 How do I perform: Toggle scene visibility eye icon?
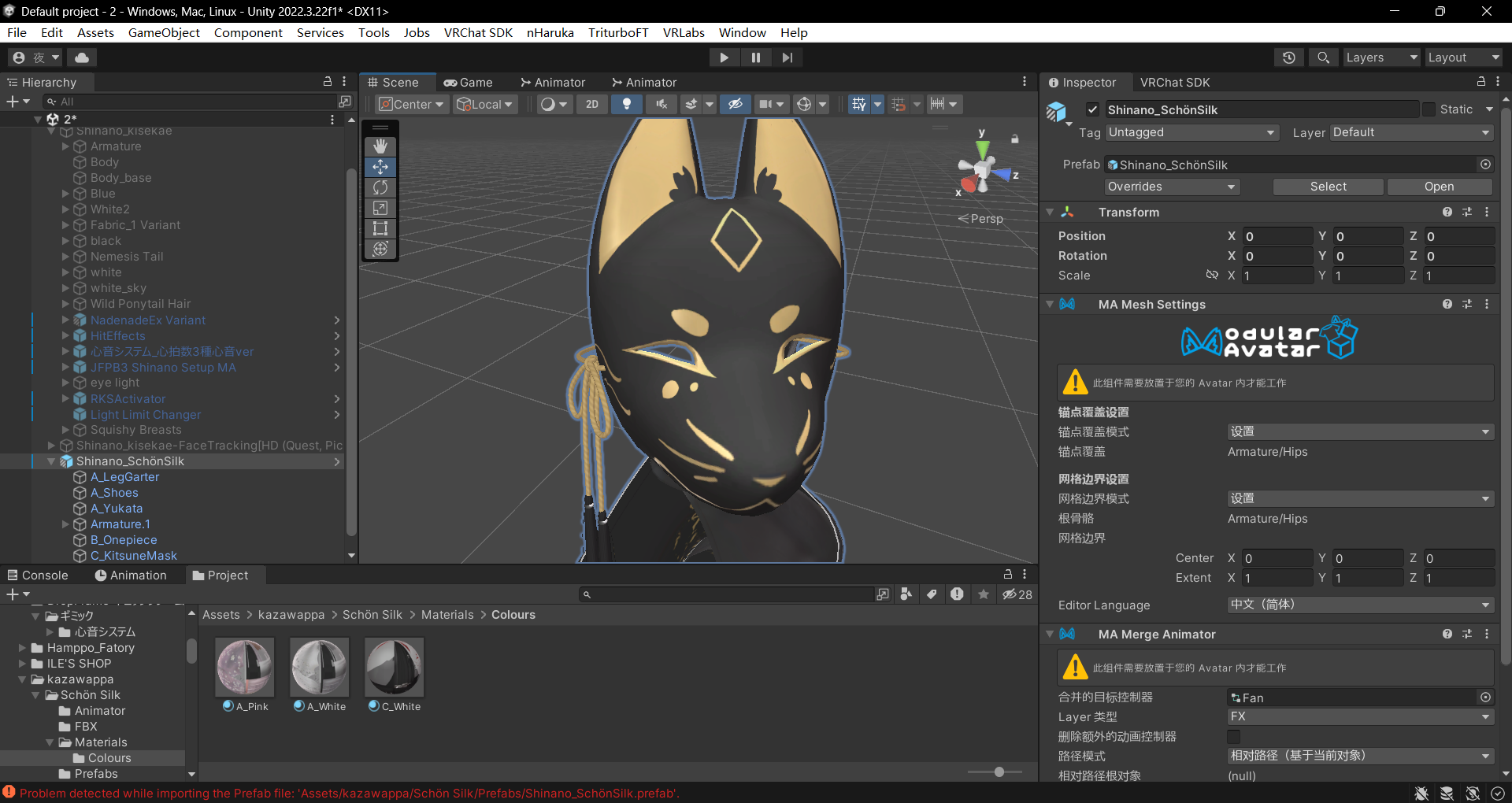coord(735,104)
